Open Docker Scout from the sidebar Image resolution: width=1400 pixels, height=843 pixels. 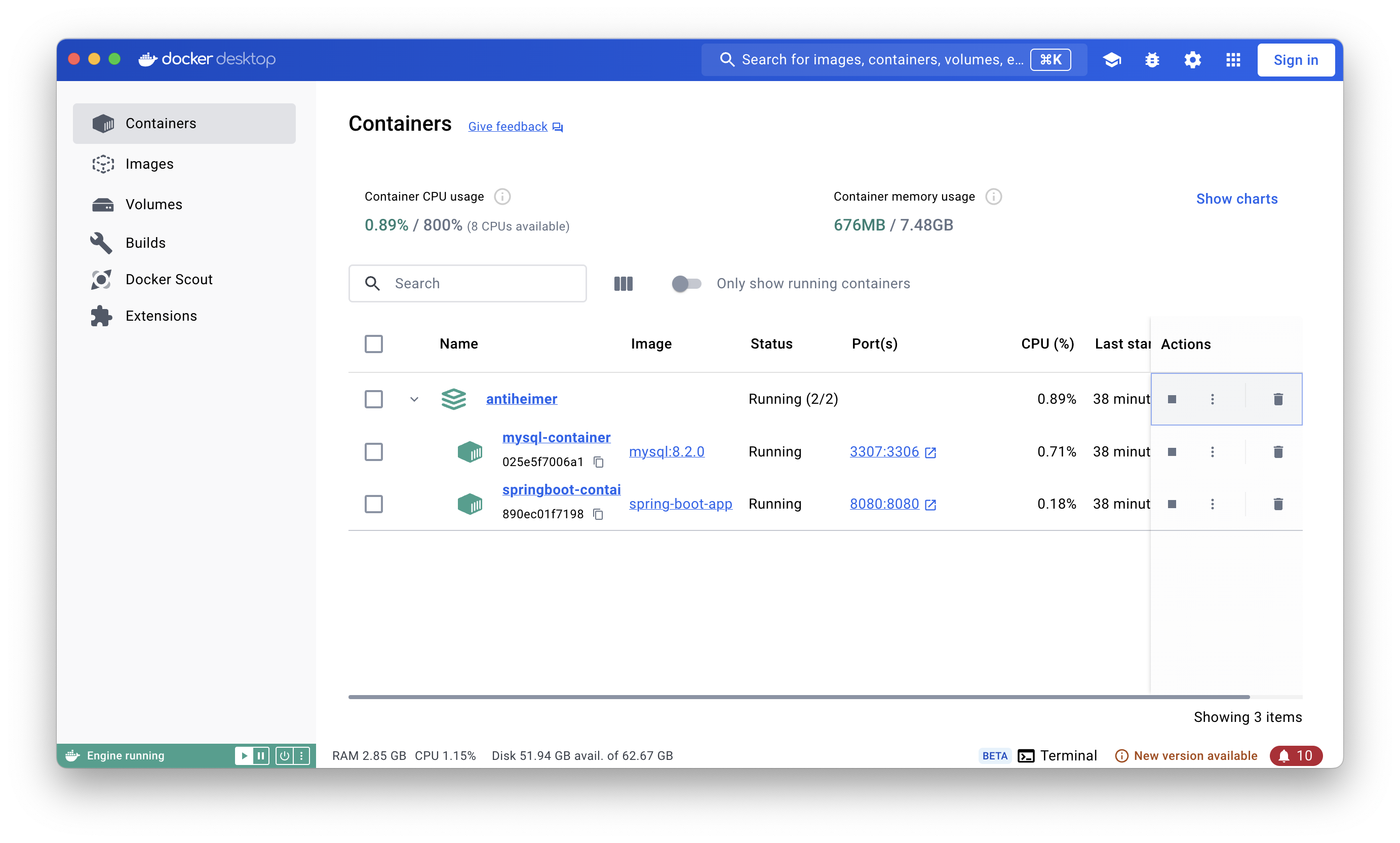168,279
